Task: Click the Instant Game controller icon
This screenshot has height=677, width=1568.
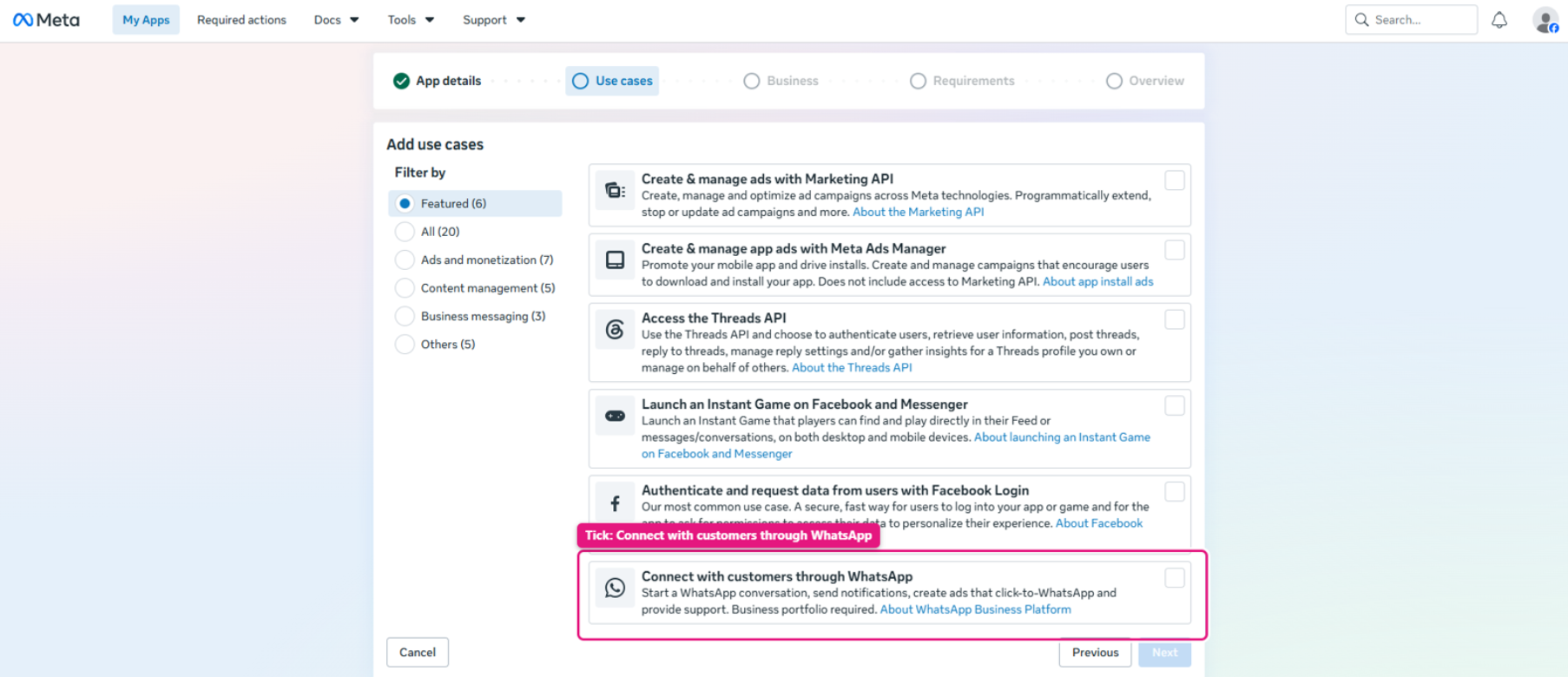Action: [615, 416]
